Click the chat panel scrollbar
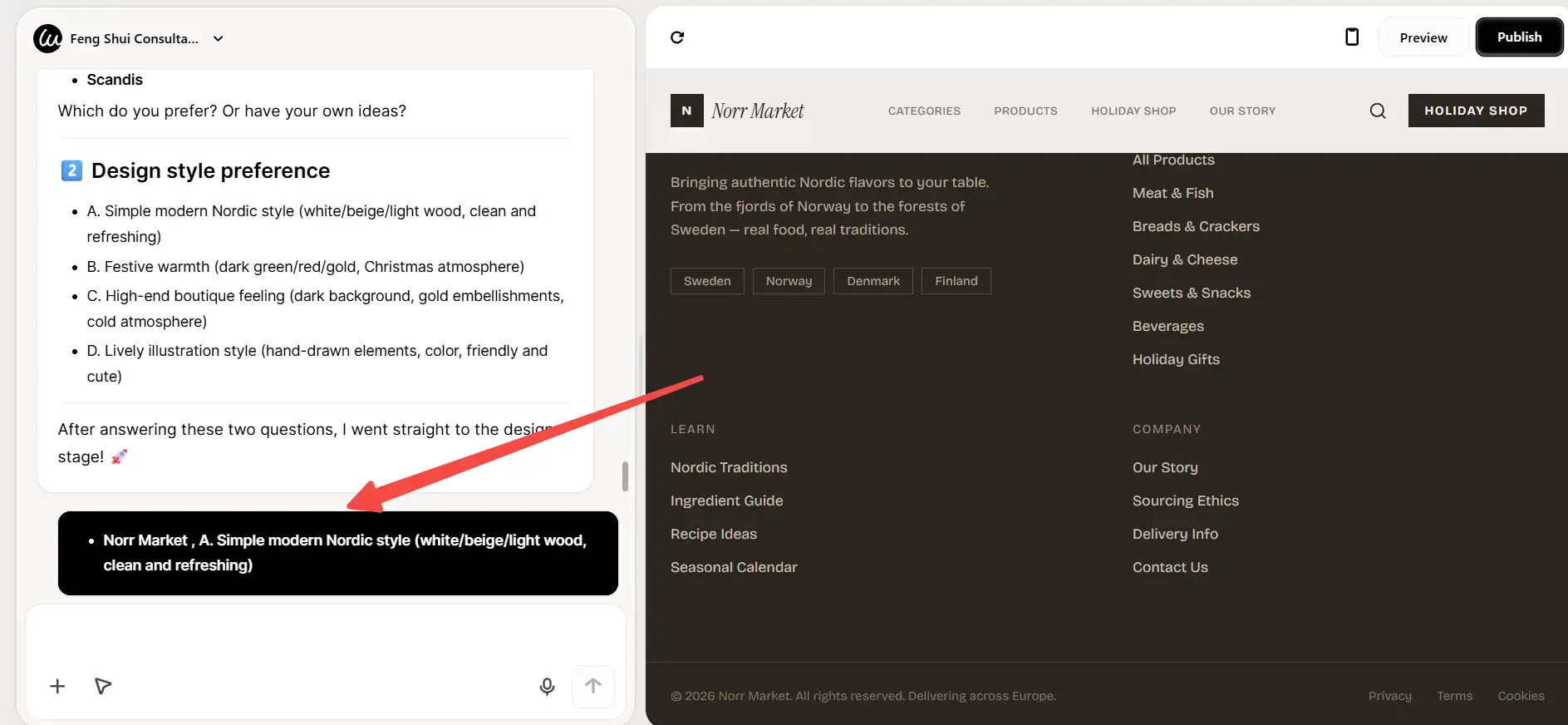Viewport: 1568px width, 725px height. coord(625,476)
